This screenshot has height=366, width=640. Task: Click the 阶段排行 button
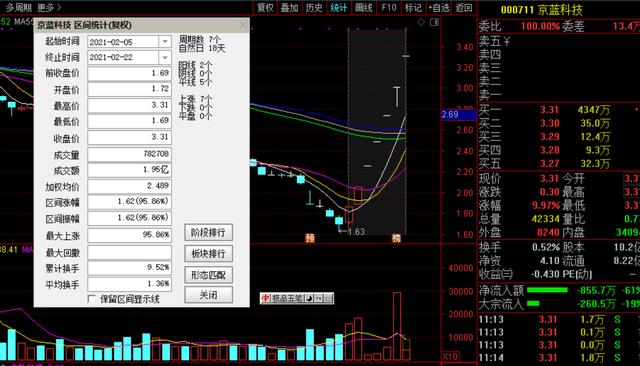tap(209, 233)
